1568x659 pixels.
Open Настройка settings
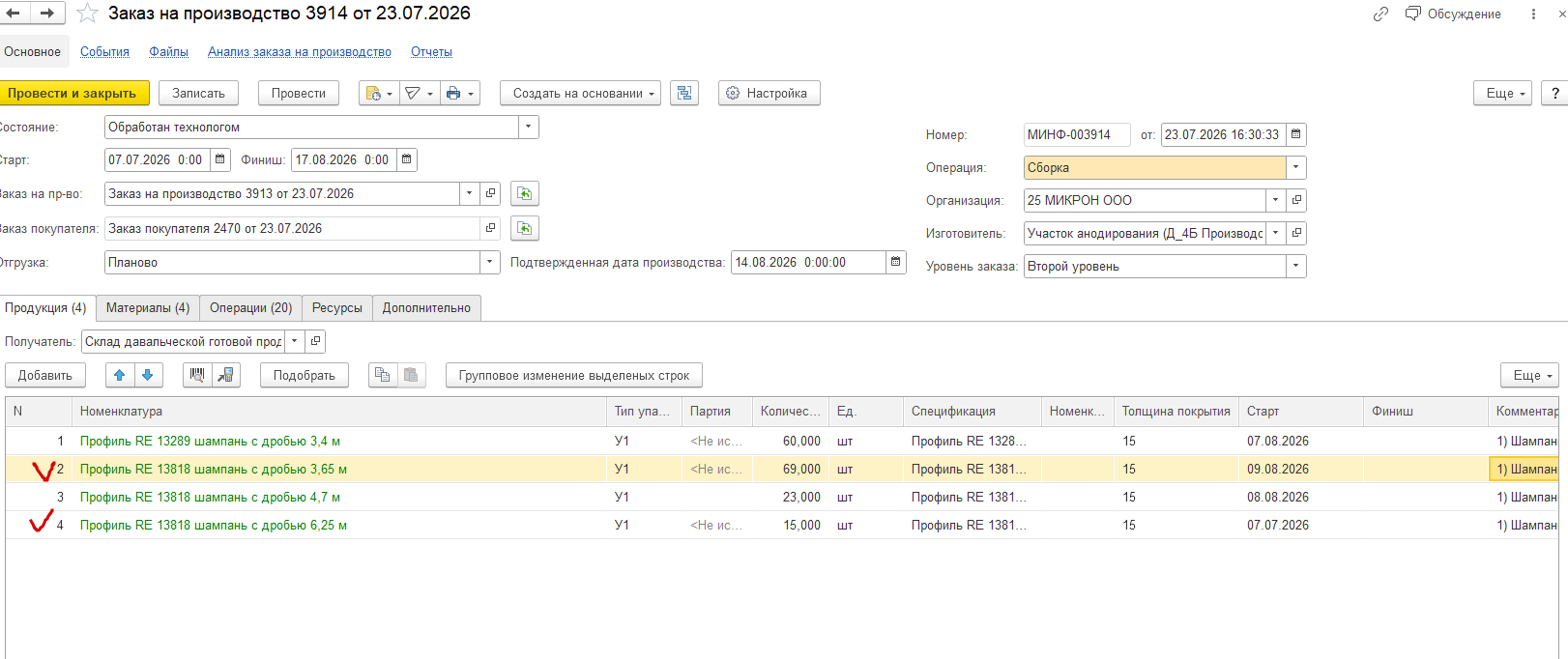click(x=769, y=93)
